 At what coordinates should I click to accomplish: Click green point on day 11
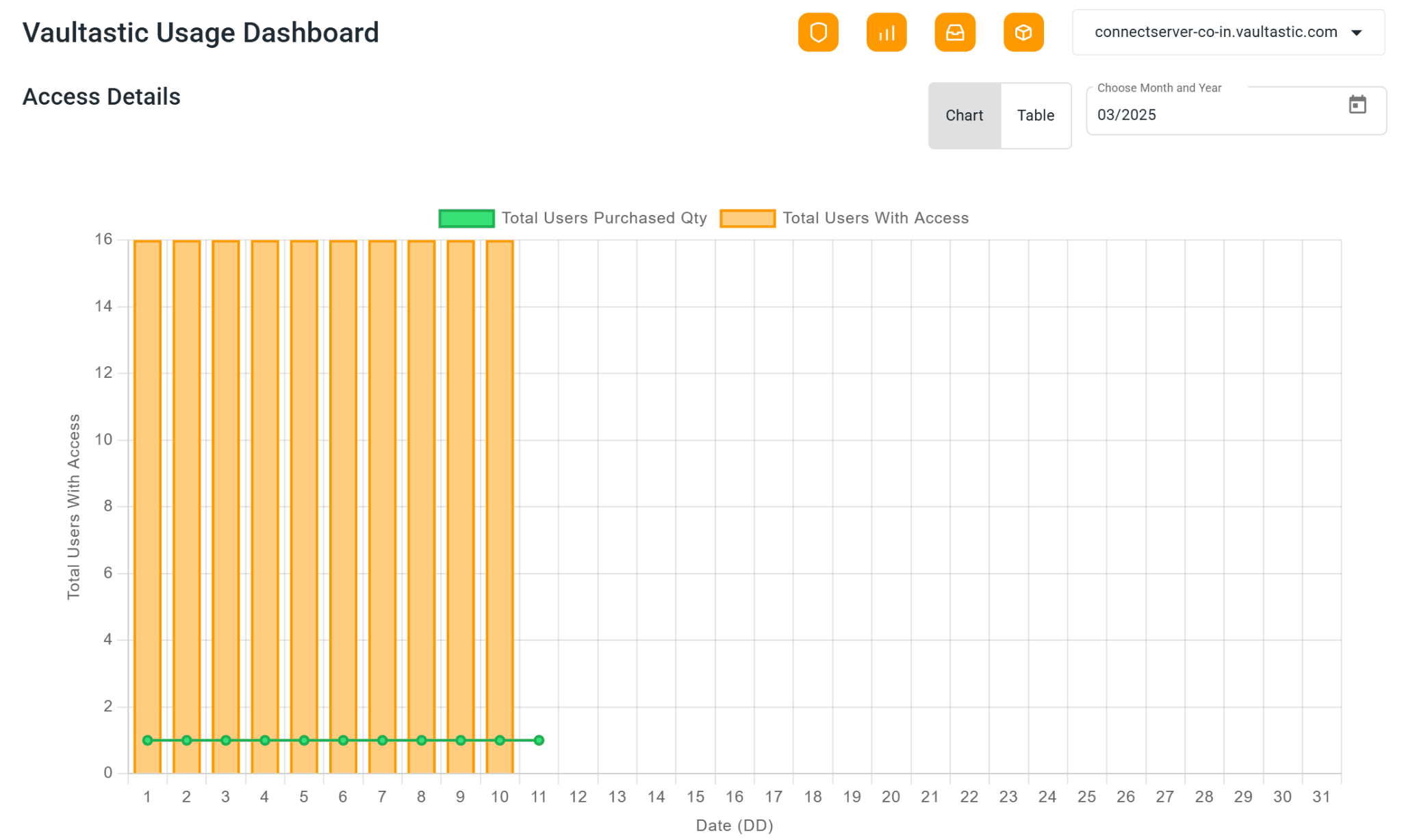539,740
